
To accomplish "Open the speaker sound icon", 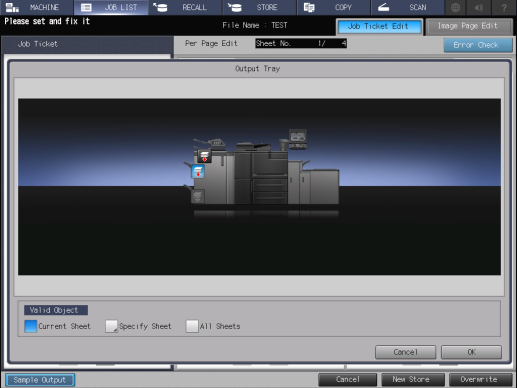I will pyautogui.click(x=479, y=7).
